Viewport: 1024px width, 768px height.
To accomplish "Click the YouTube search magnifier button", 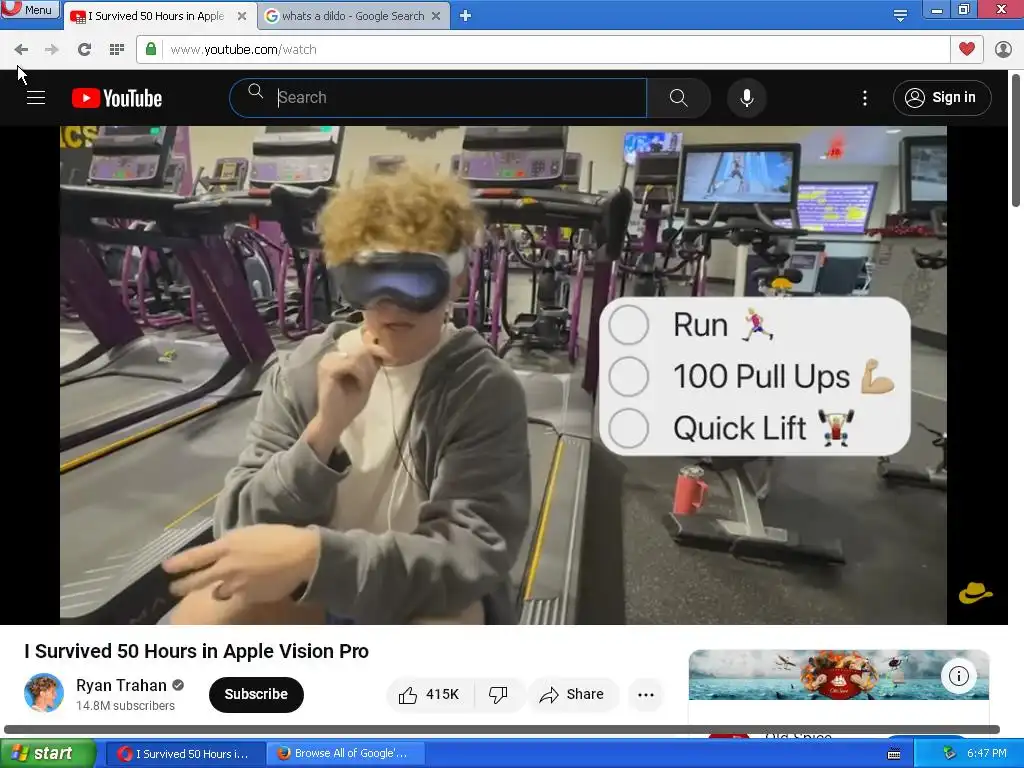I will [679, 98].
